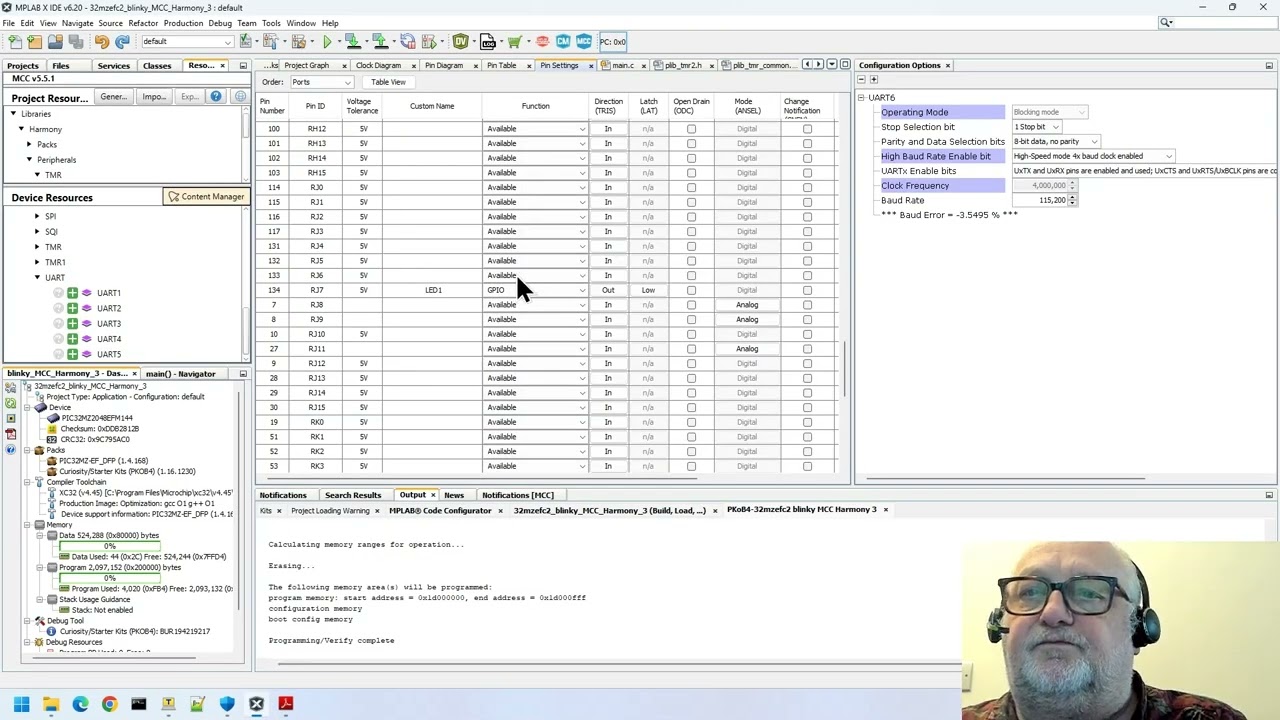Expand the SPI node in Device Resources

click(x=37, y=216)
